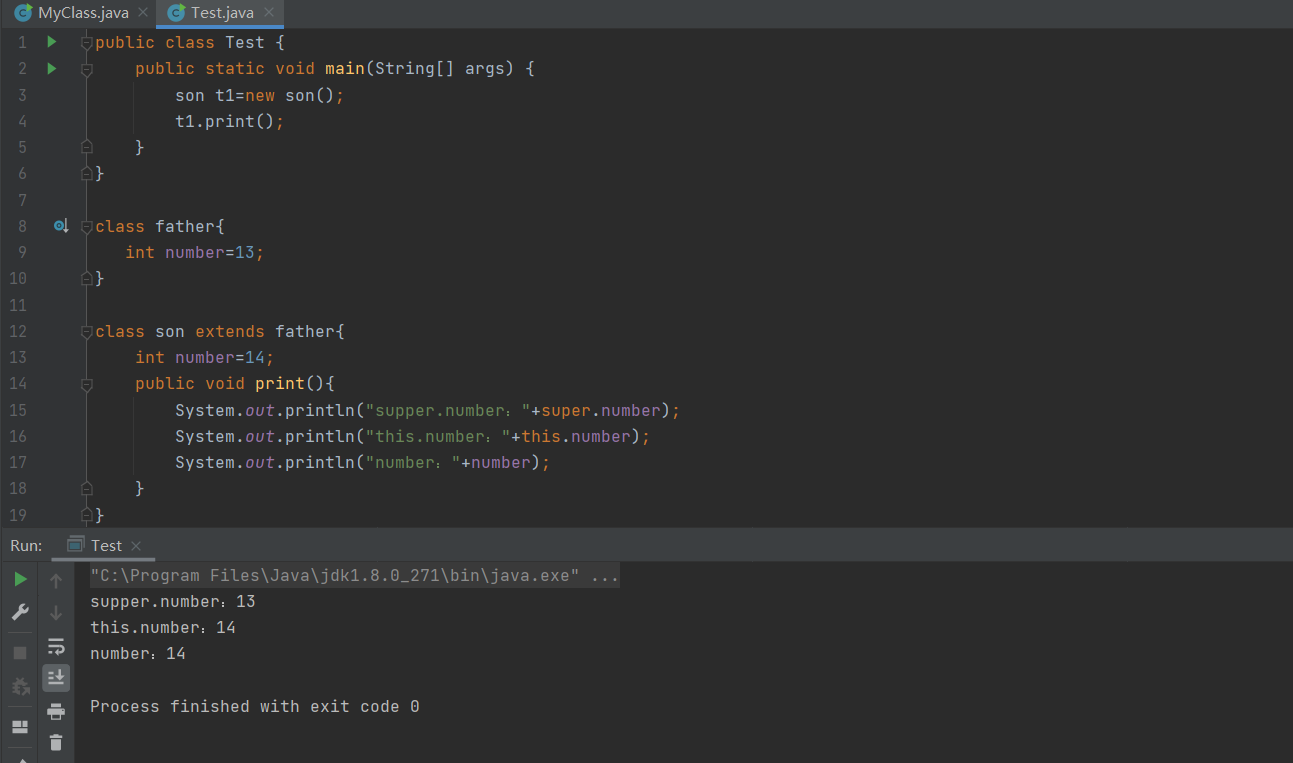Click 'Process finished with exit code 0'
Image resolution: width=1293 pixels, height=763 pixels.
255,706
